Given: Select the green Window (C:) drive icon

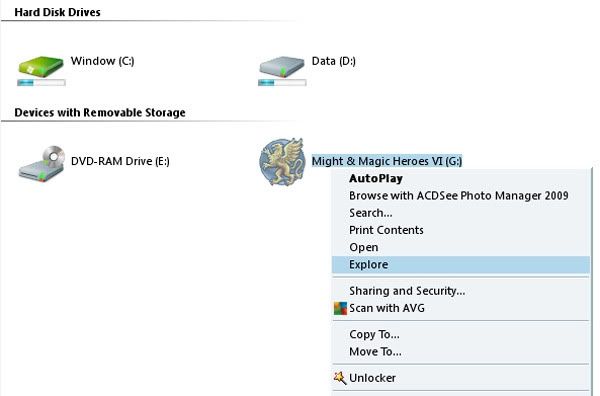Looking at the screenshot, I should click(x=41, y=66).
